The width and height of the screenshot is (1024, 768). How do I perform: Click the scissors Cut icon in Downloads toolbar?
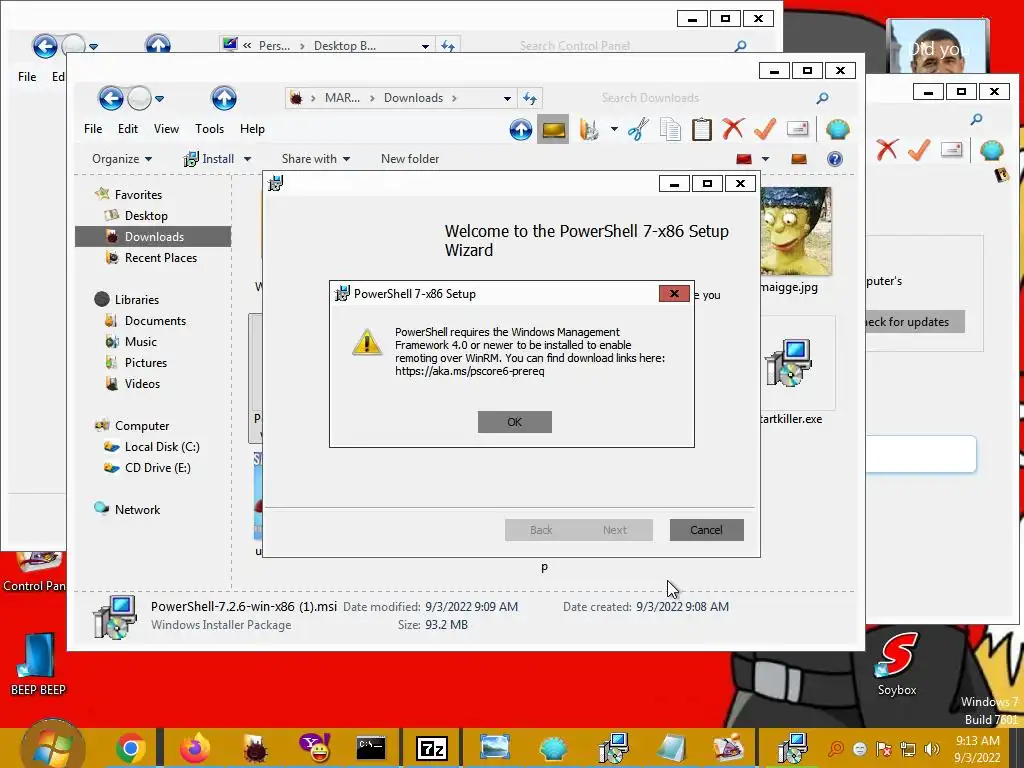pyautogui.click(x=638, y=129)
